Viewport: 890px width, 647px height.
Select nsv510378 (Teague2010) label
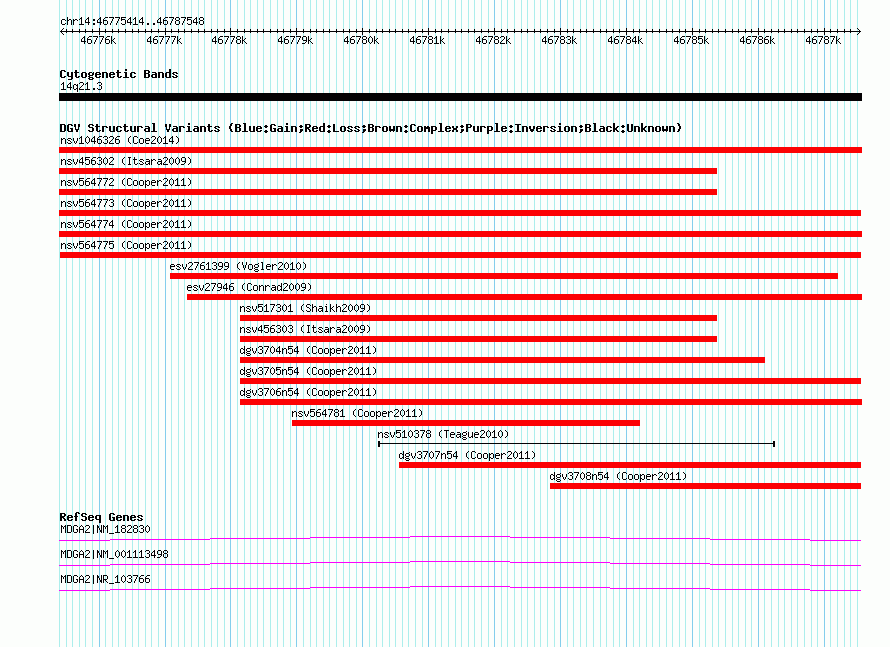443,434
